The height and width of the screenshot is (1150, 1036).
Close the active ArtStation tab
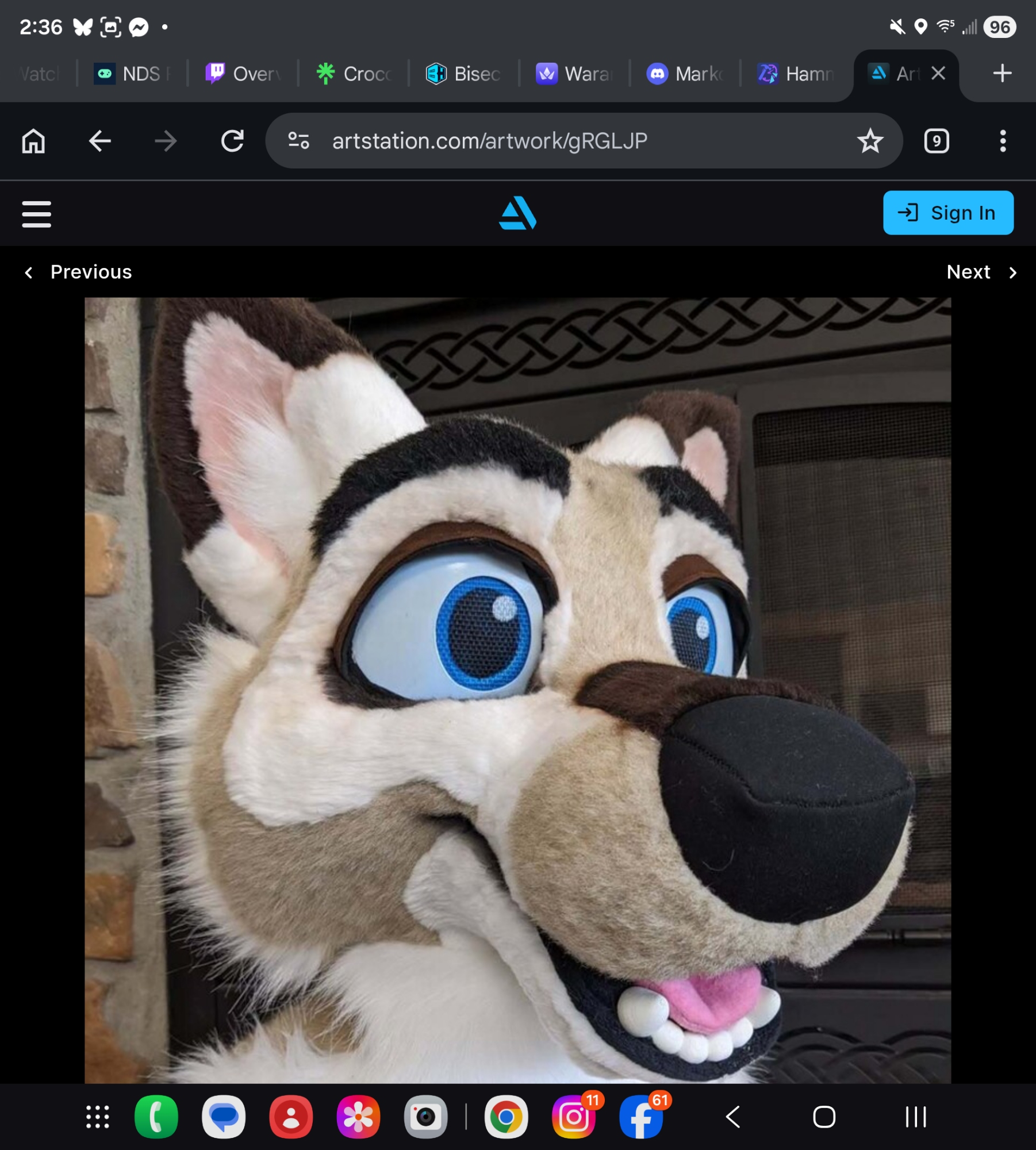click(x=938, y=74)
